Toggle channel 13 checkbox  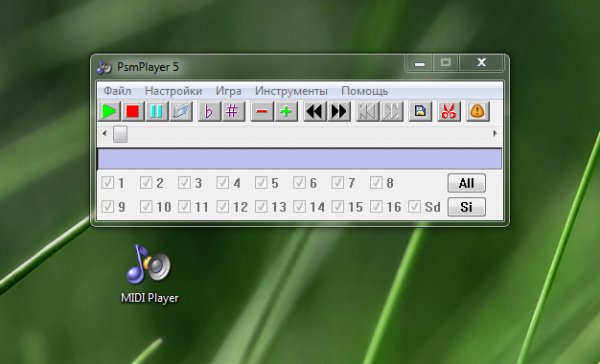point(261,207)
